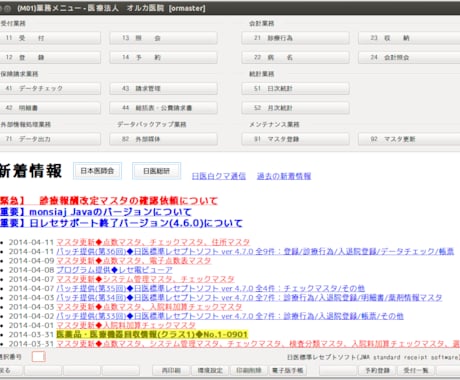Open the 41 データチェック button
This screenshot has height=380, width=460.
[x=50, y=88]
